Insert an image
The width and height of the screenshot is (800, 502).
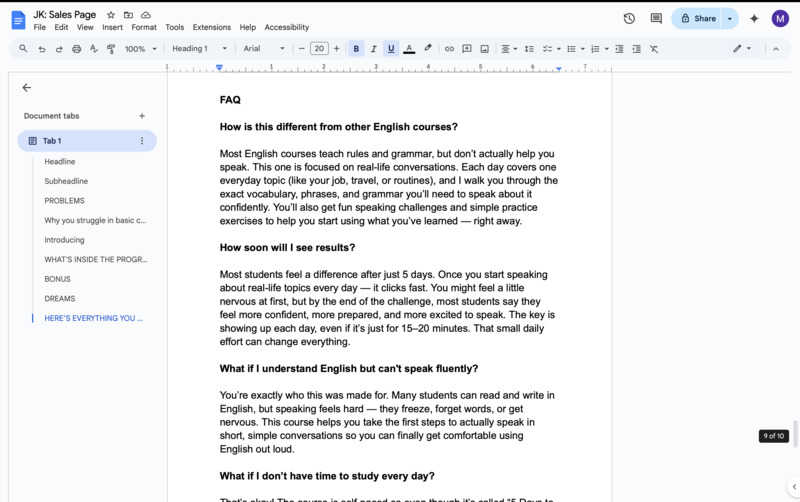(485, 49)
